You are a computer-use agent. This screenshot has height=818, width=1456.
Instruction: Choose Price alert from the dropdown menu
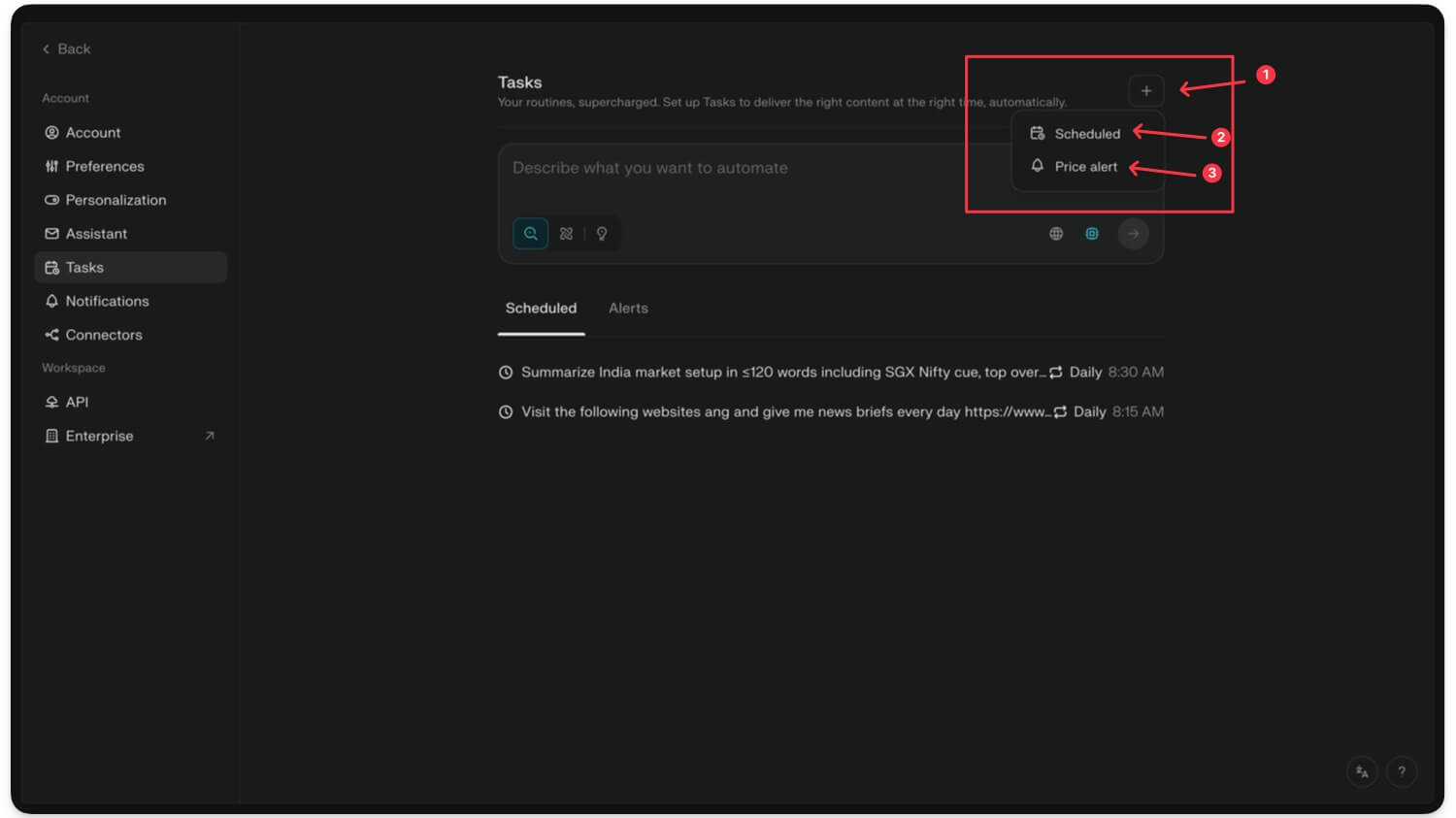(x=1085, y=167)
